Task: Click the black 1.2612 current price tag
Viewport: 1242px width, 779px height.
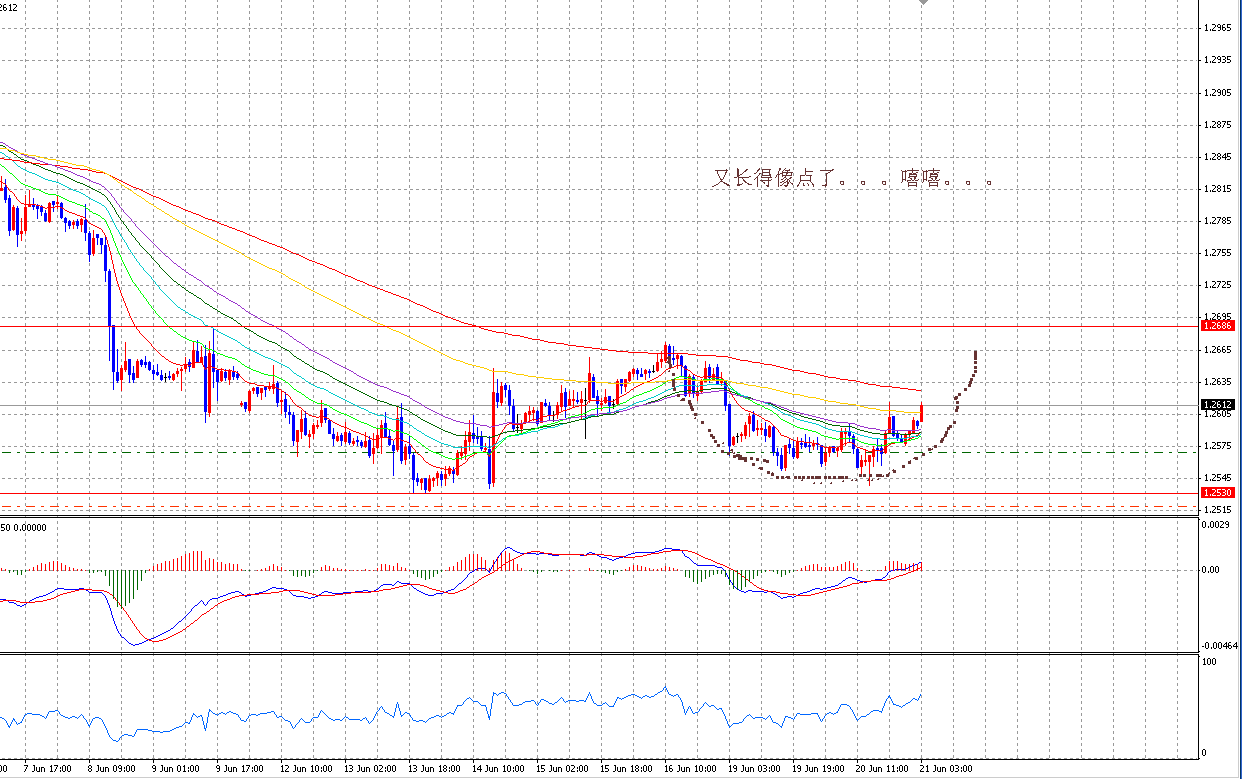Action: 1218,404
